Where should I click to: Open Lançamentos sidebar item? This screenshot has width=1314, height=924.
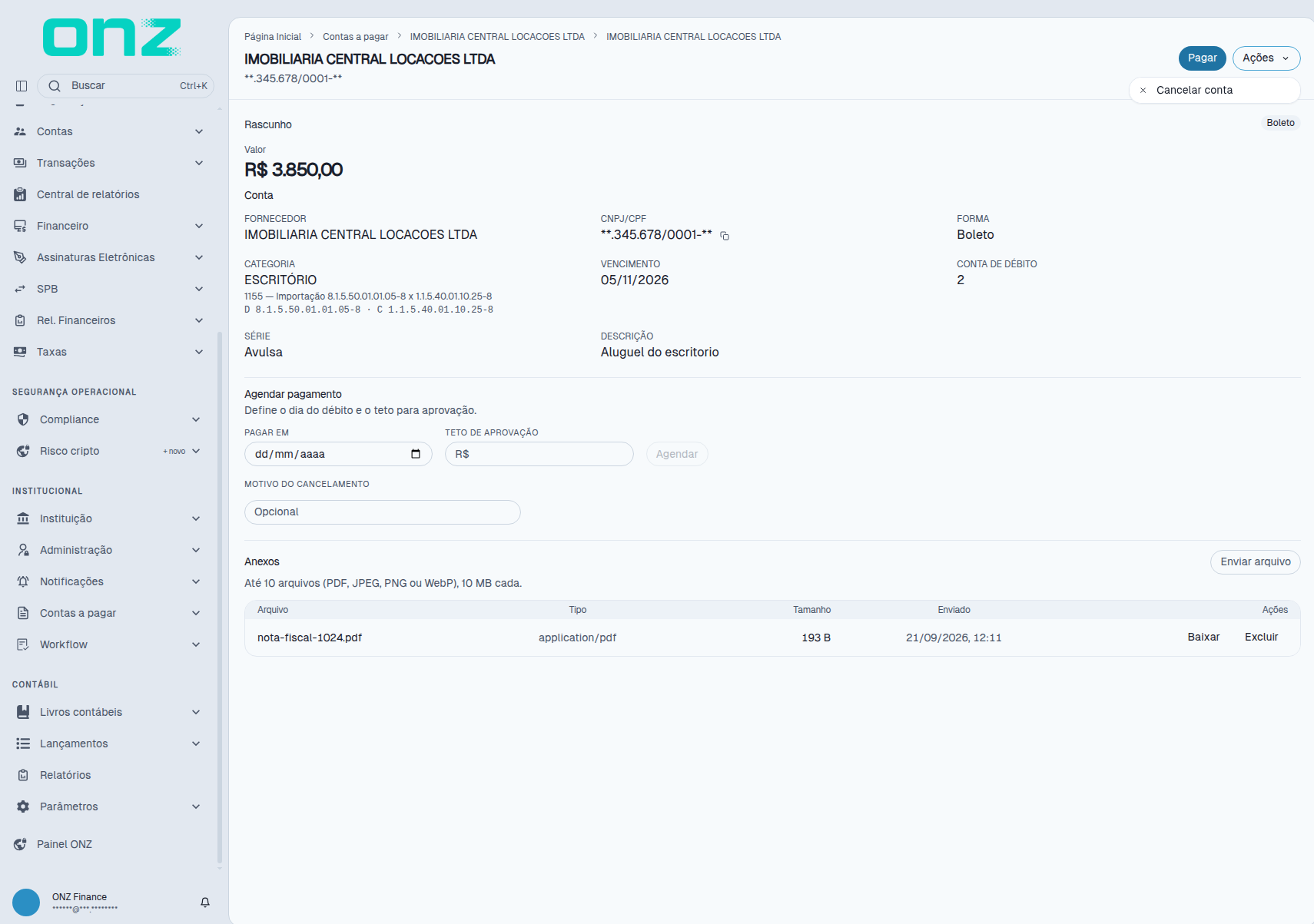108,744
